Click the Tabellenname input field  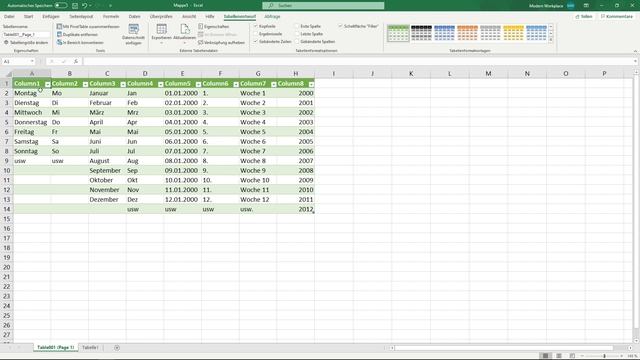pos(26,35)
